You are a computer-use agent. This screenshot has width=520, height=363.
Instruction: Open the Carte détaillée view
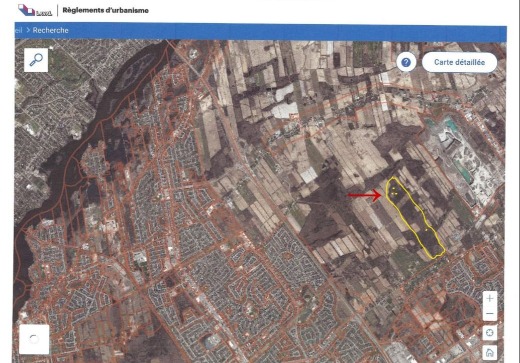tap(459, 62)
